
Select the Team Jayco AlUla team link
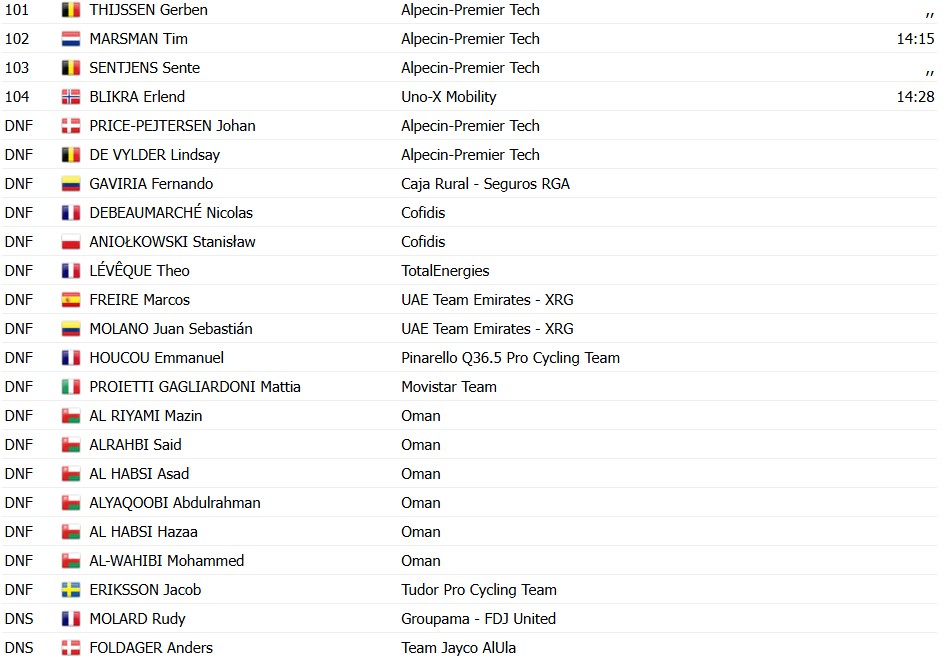(458, 648)
